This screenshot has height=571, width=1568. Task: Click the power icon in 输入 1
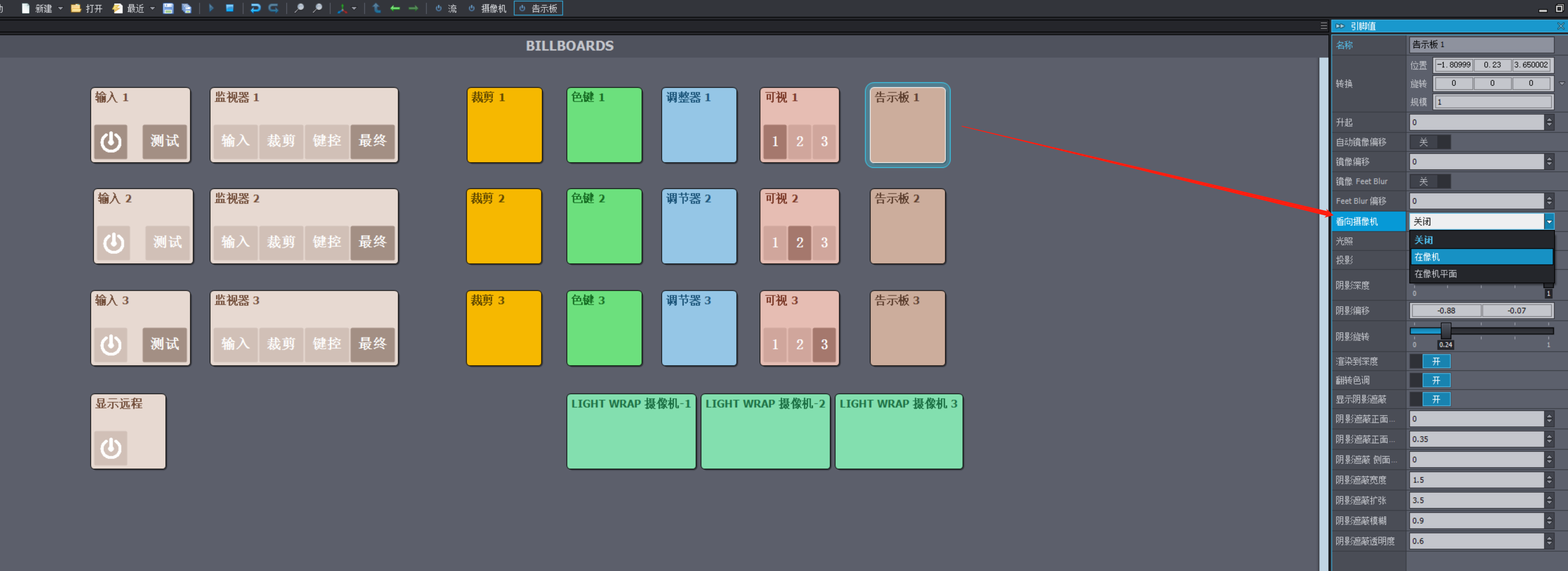(111, 141)
